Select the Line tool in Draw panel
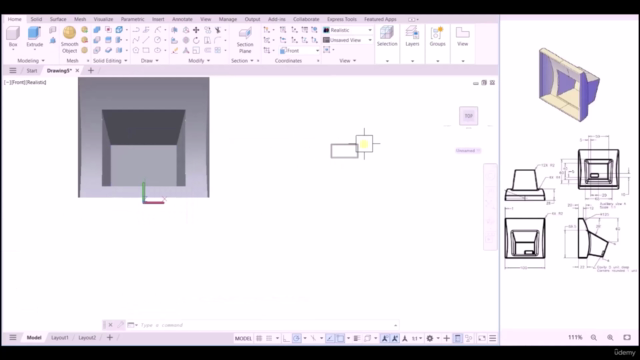 point(146,40)
